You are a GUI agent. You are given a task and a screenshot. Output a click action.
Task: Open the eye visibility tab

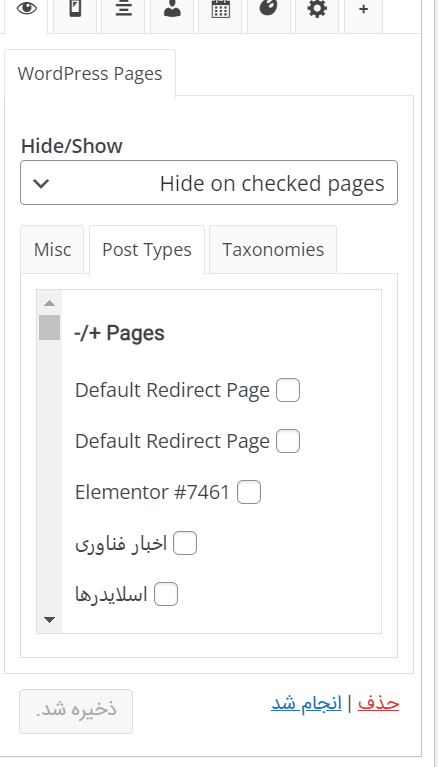(26, 9)
